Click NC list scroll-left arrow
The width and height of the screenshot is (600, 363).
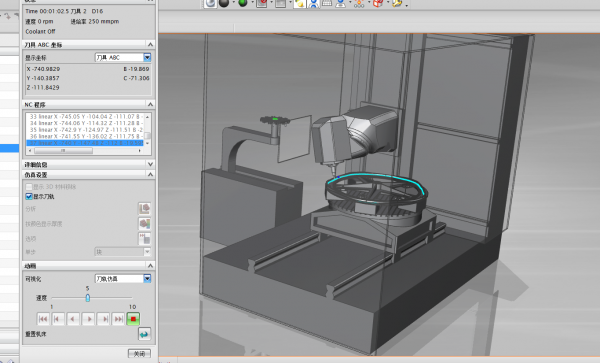coord(30,151)
